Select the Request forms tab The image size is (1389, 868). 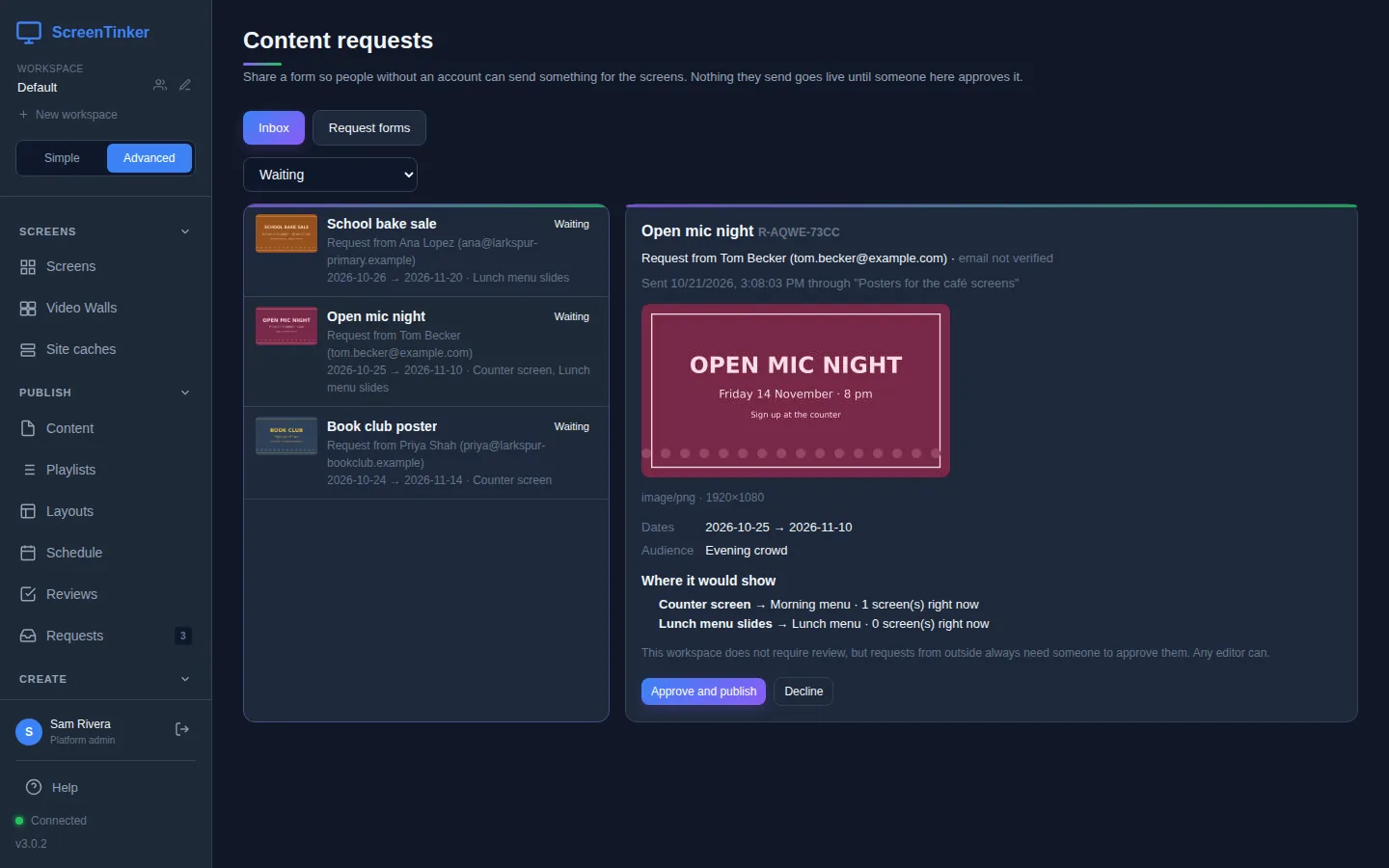click(x=369, y=128)
